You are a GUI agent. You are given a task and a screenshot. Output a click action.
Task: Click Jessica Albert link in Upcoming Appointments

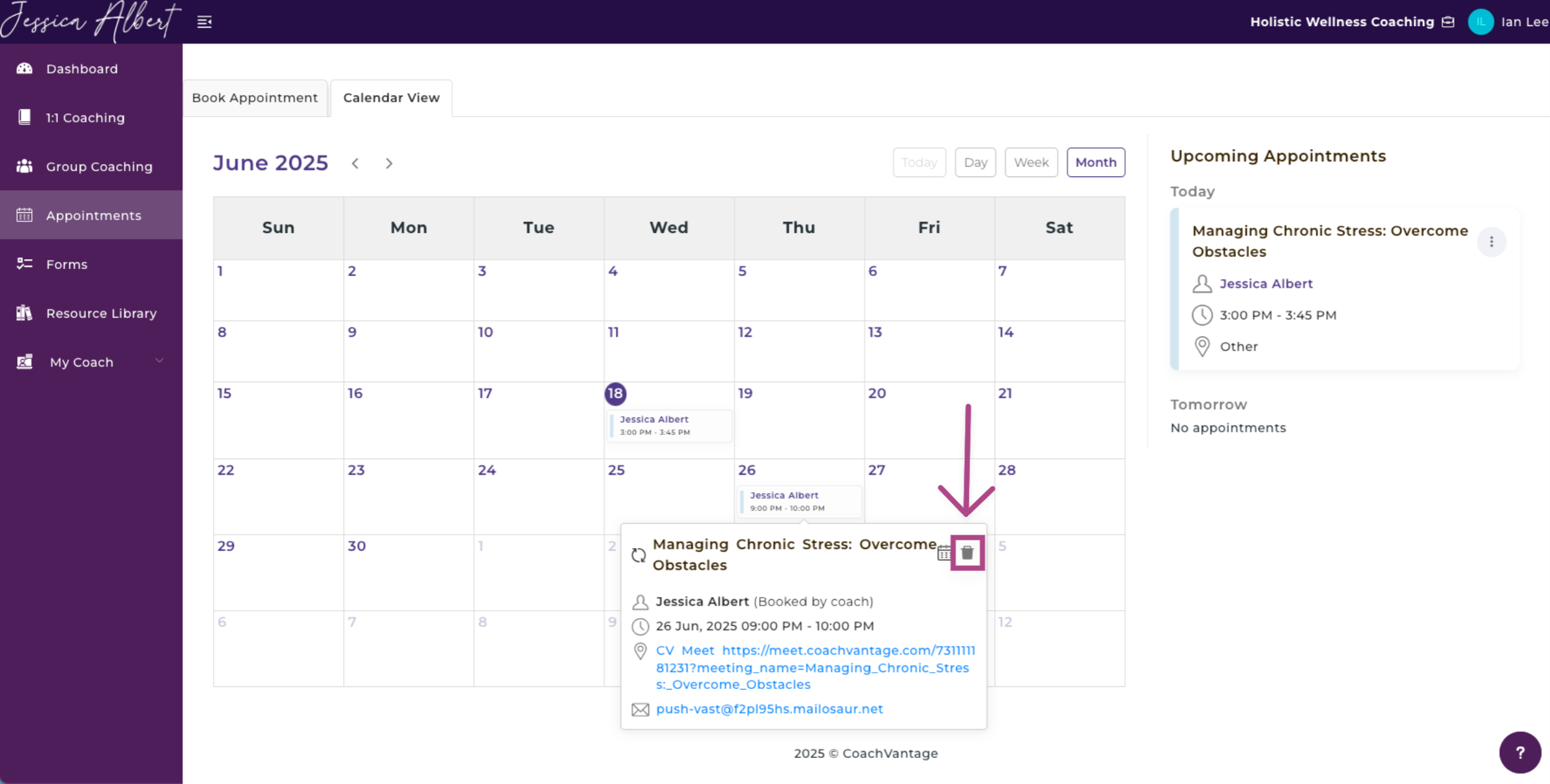(x=1266, y=284)
